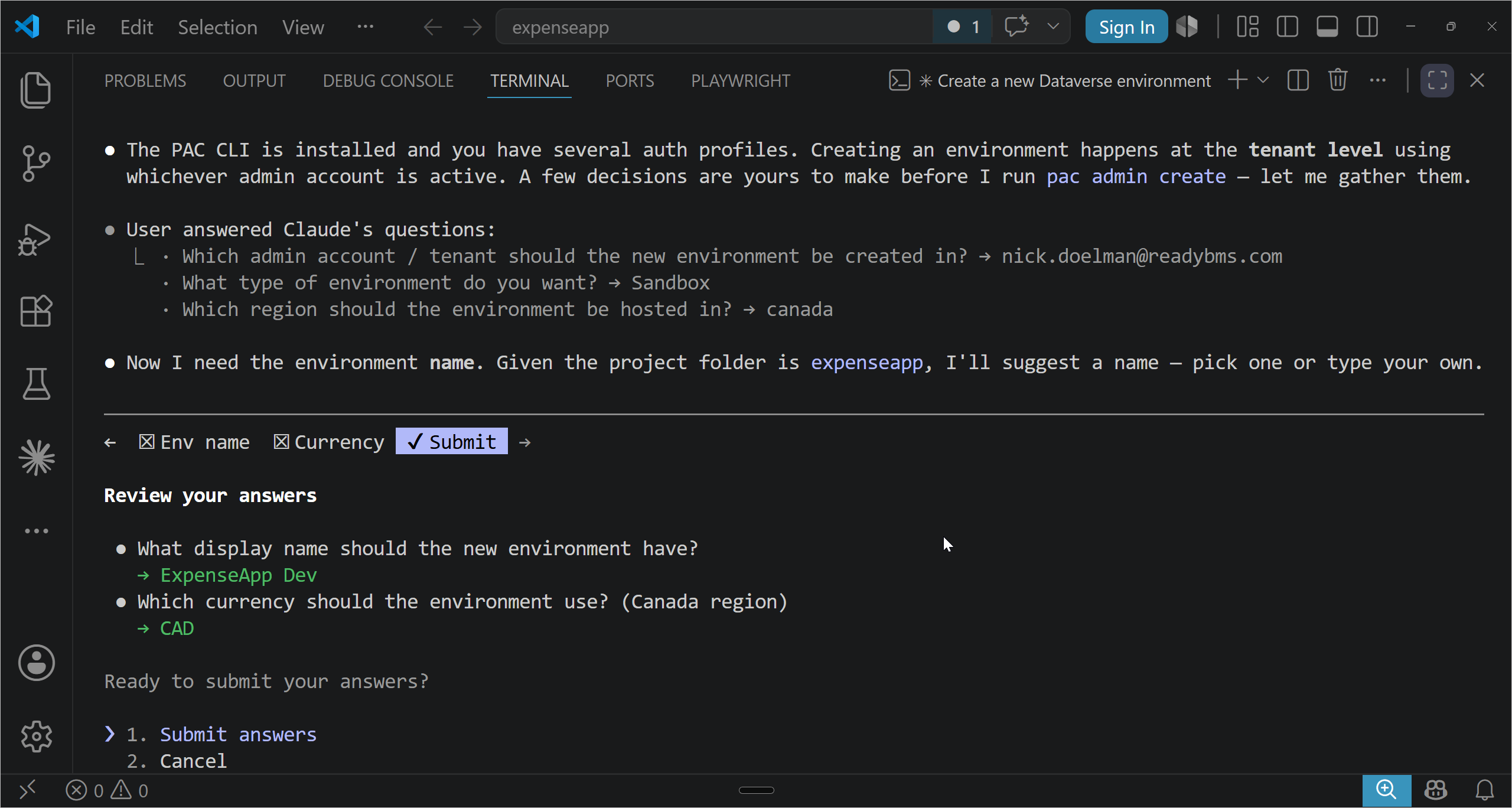Click the CAD currency answer
This screenshot has height=808, width=1512.
coord(177,628)
